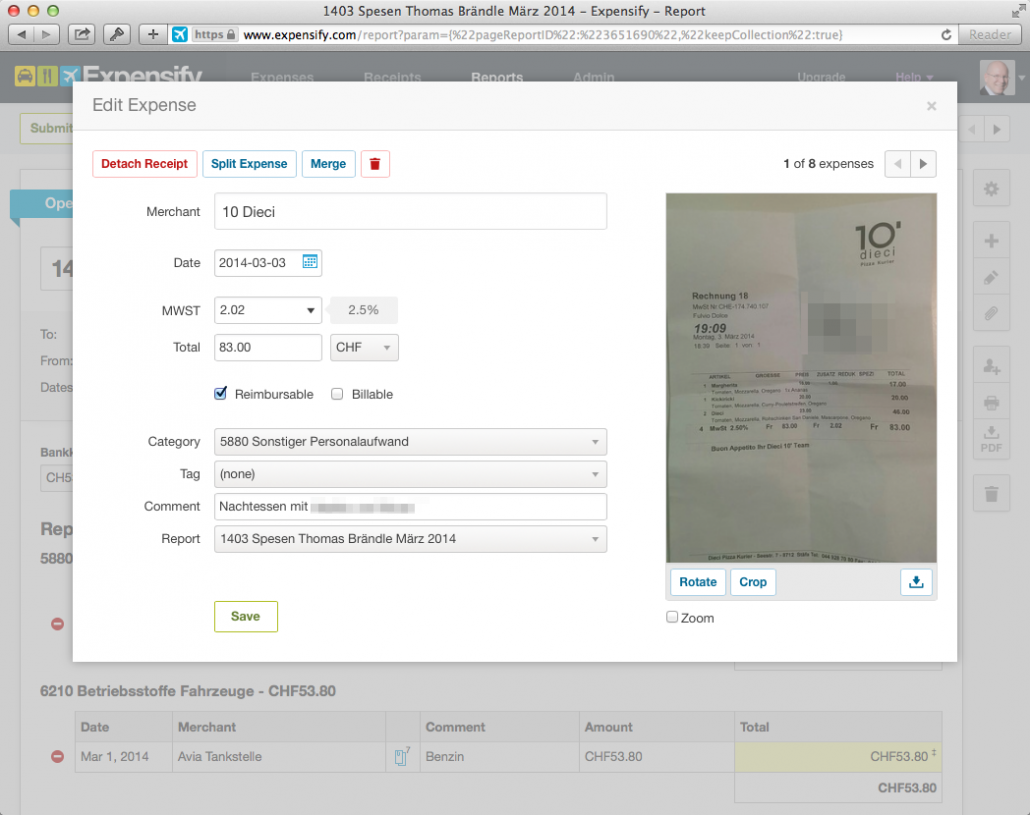Click the Split Expense button

pyautogui.click(x=249, y=164)
